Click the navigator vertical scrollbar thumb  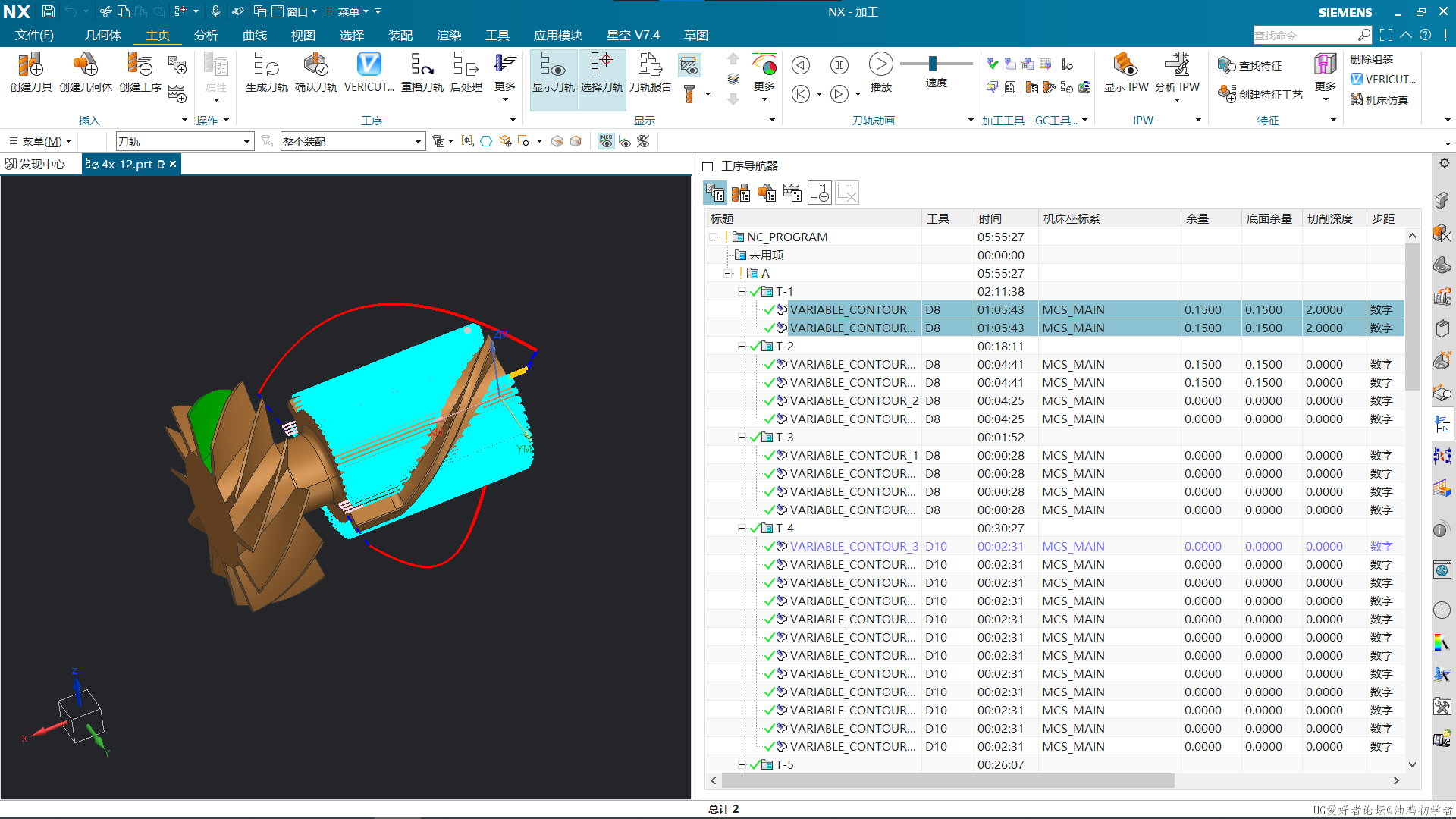(x=1412, y=317)
